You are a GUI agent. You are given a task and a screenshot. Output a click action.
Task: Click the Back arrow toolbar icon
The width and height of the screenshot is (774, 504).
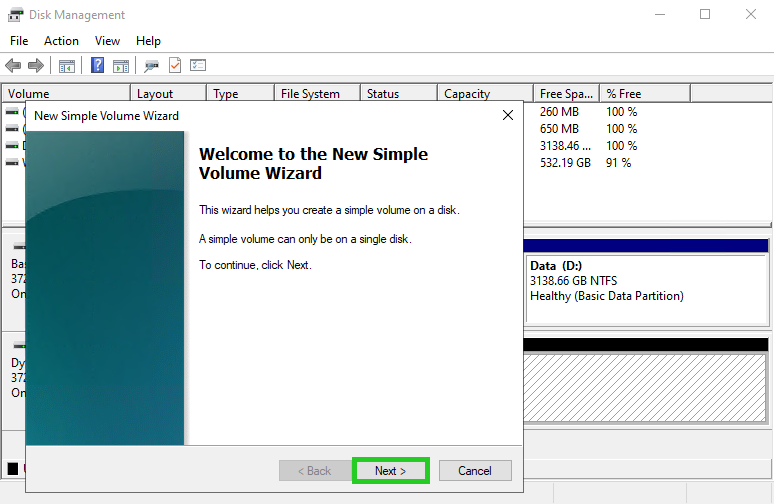click(13, 65)
